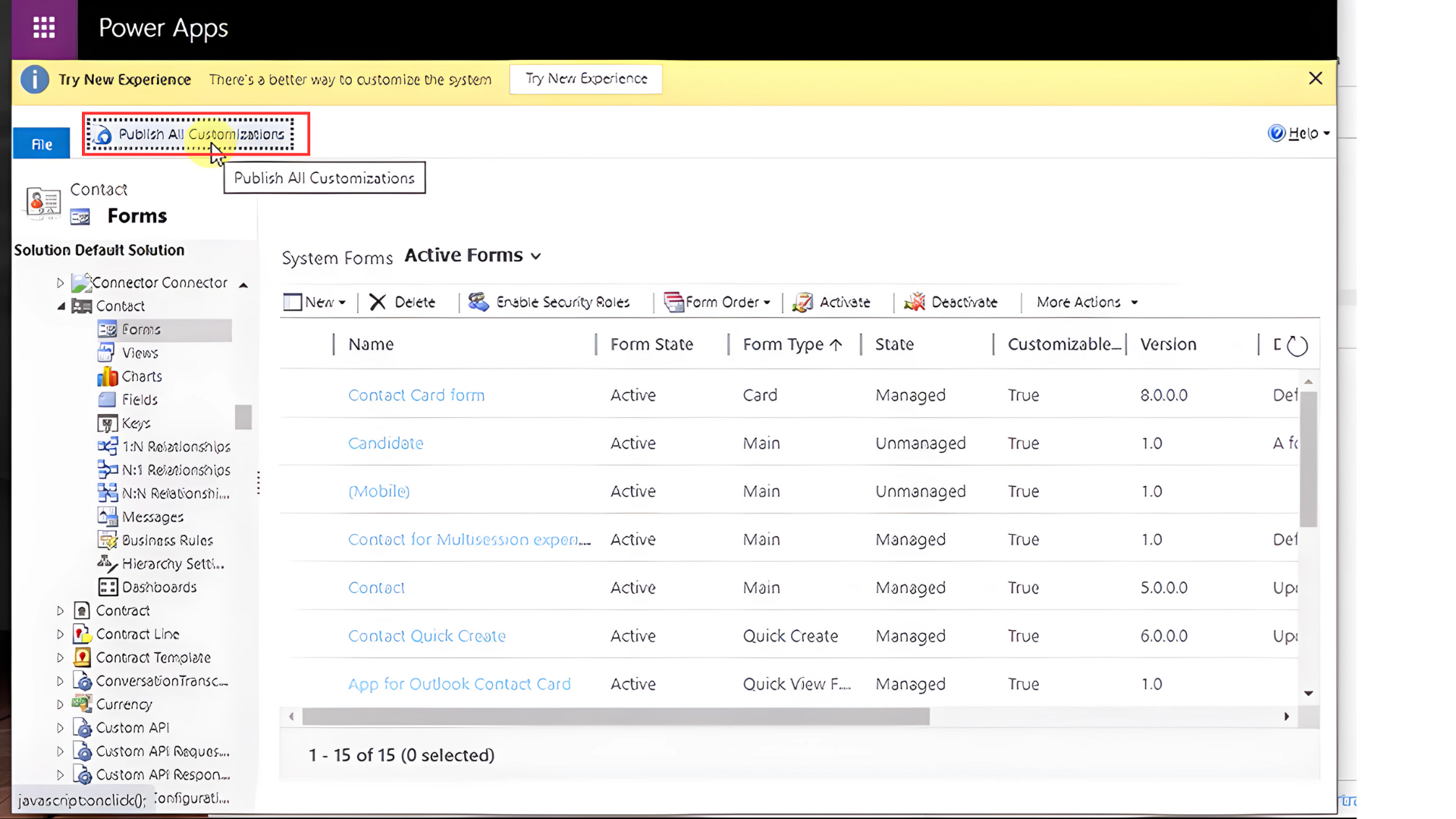Open the Candidate form link
This screenshot has width=1456, height=819.
385,443
